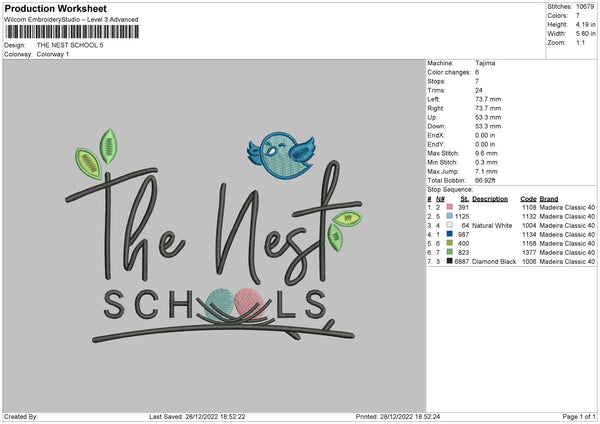Viewport: 600px width, 424px height.
Task: Click the 'Description' column header
Action: tap(490, 199)
